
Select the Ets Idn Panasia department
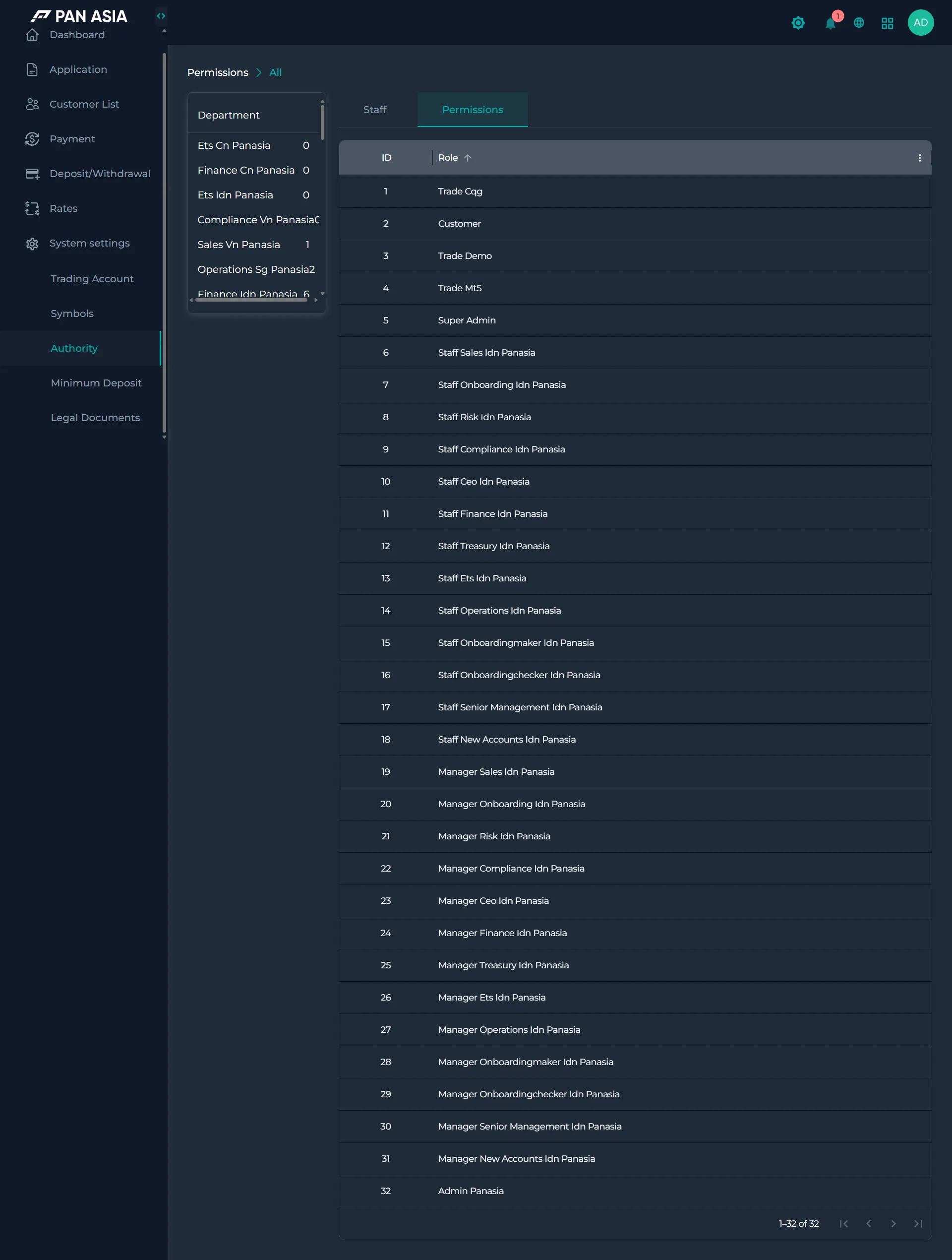pos(253,195)
